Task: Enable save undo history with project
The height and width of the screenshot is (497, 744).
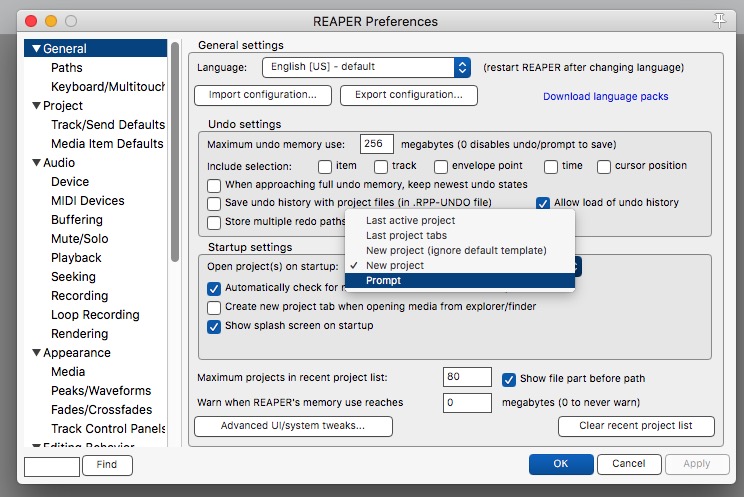Action: (214, 203)
